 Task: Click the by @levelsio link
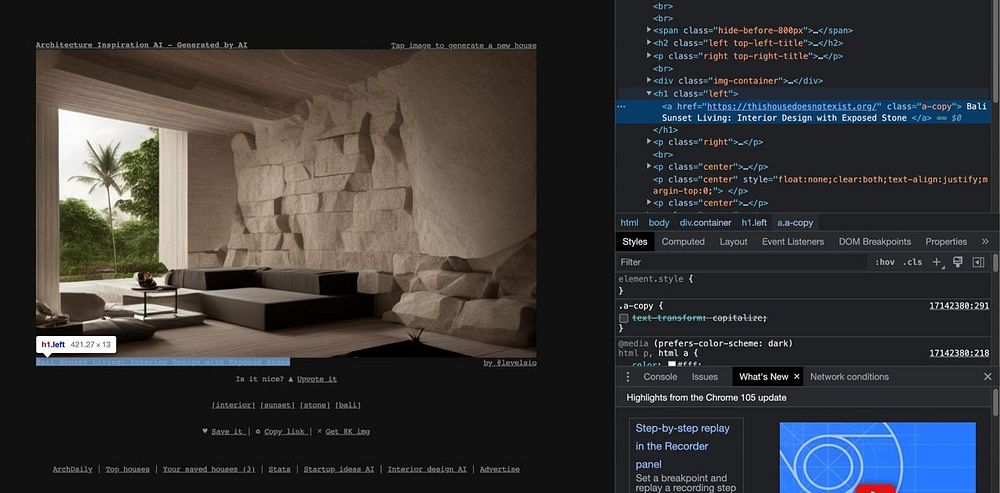(510, 363)
